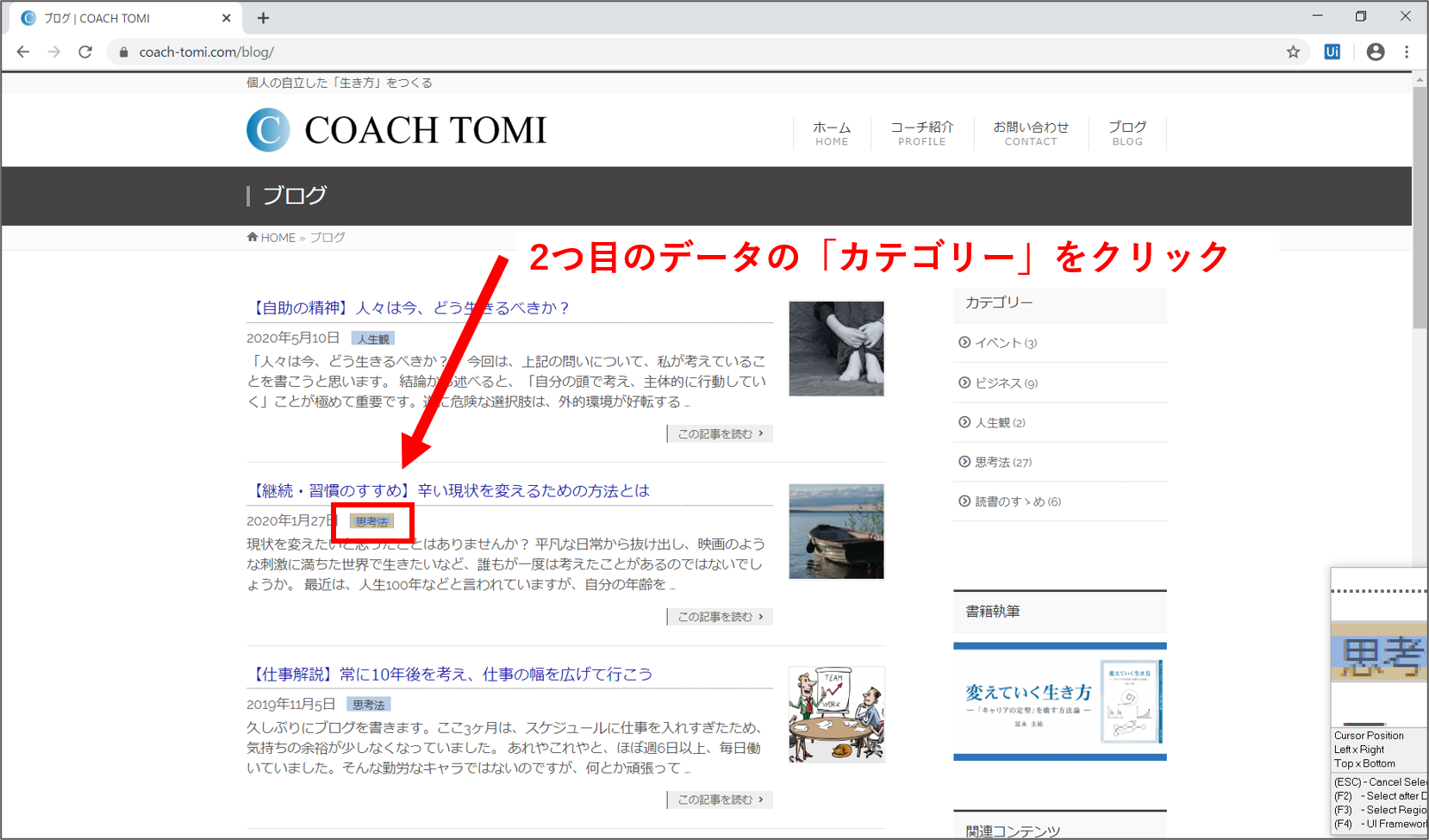Click the 変えていく生き方 book banner
The width and height of the screenshot is (1429, 840).
pyautogui.click(x=1059, y=701)
